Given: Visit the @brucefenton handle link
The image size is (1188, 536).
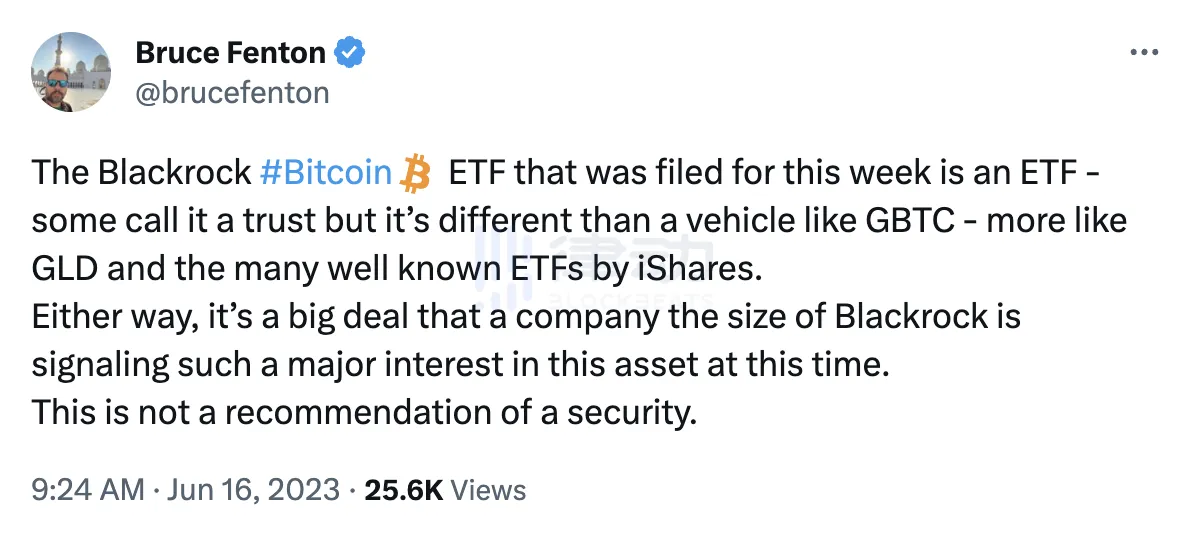Looking at the screenshot, I should coord(232,93).
